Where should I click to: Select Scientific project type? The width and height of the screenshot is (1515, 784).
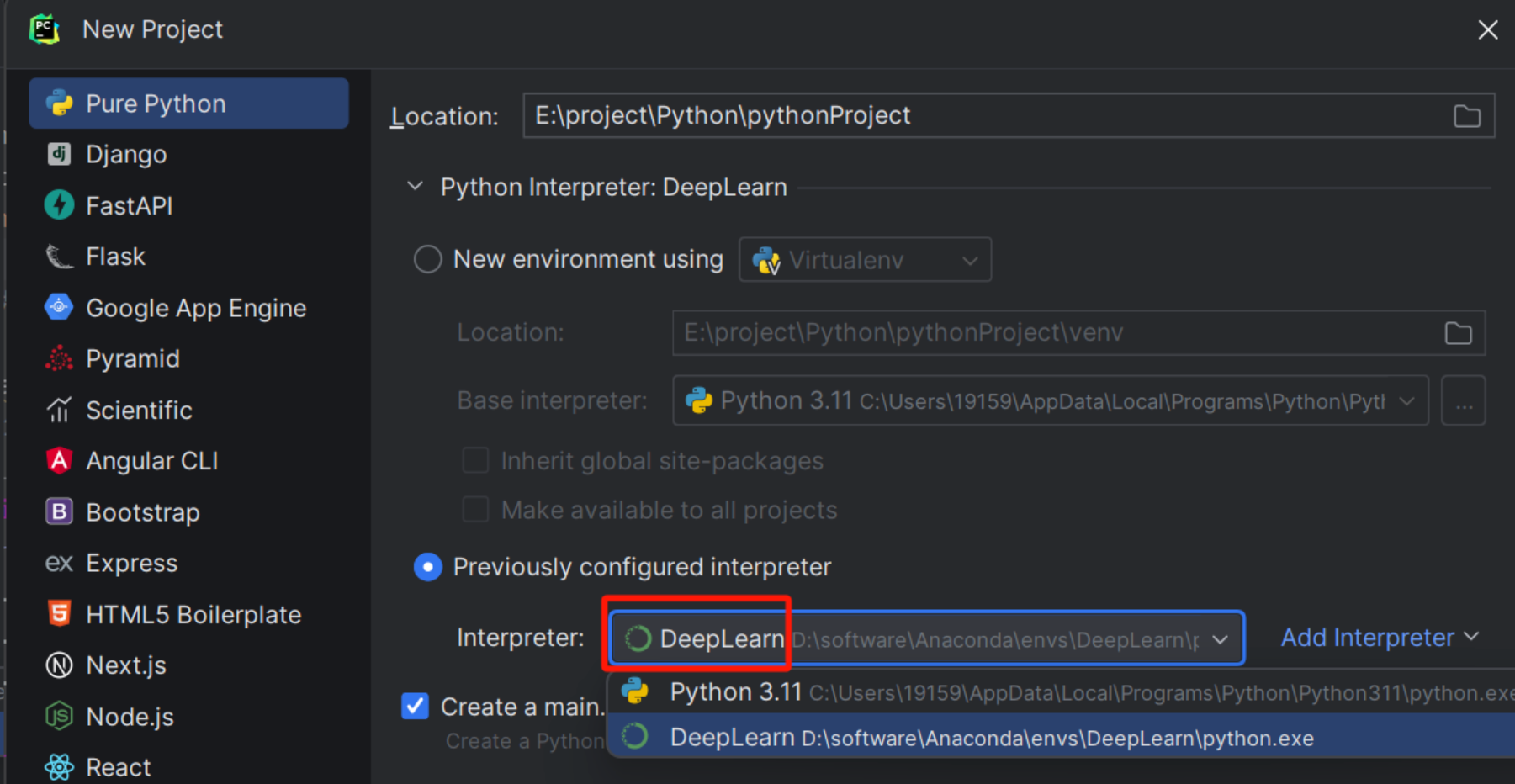click(139, 410)
